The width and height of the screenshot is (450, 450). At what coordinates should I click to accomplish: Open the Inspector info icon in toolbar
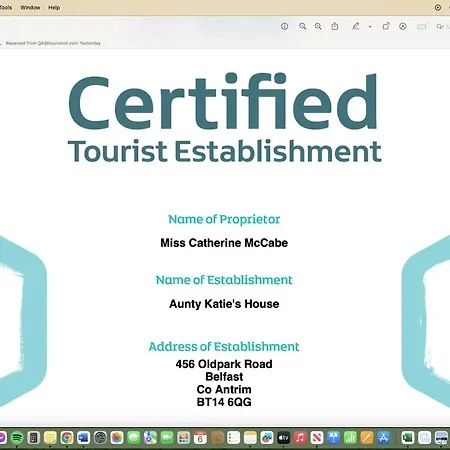coord(284,26)
